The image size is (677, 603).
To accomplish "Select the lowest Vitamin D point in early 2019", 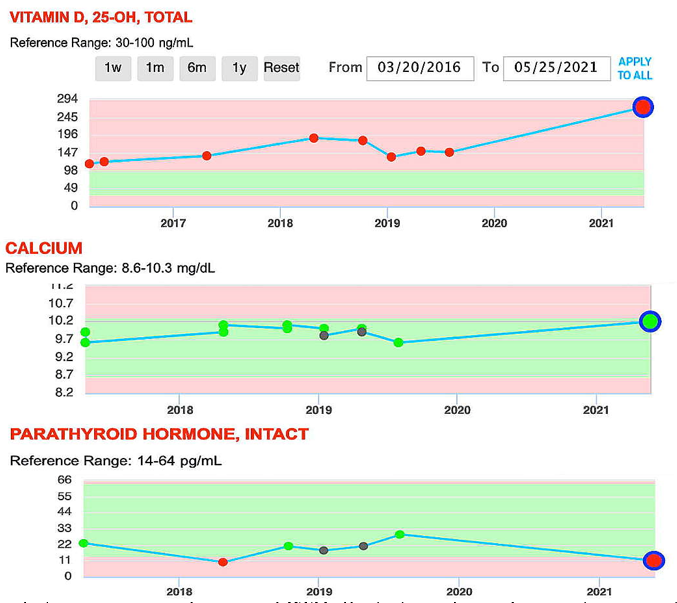I will 391,157.
